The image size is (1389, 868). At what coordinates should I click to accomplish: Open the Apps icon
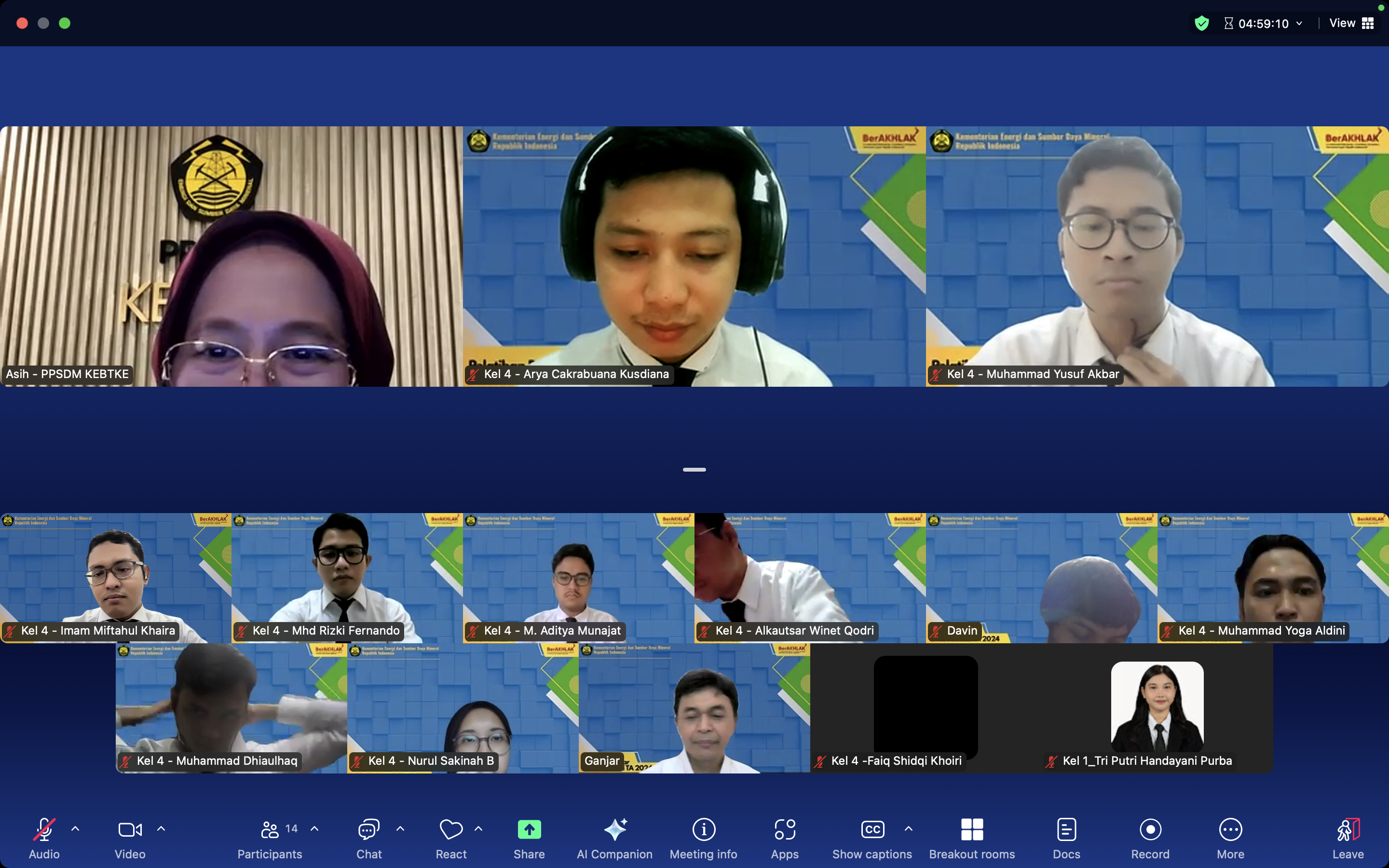pos(785,829)
